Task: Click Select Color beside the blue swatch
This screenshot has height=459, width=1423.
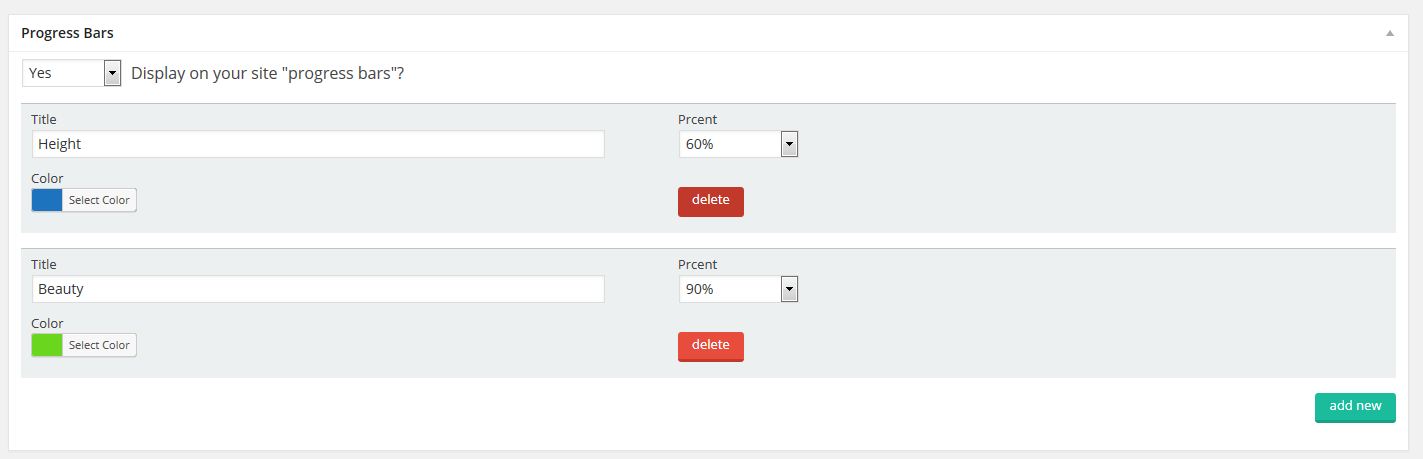Action: (99, 200)
